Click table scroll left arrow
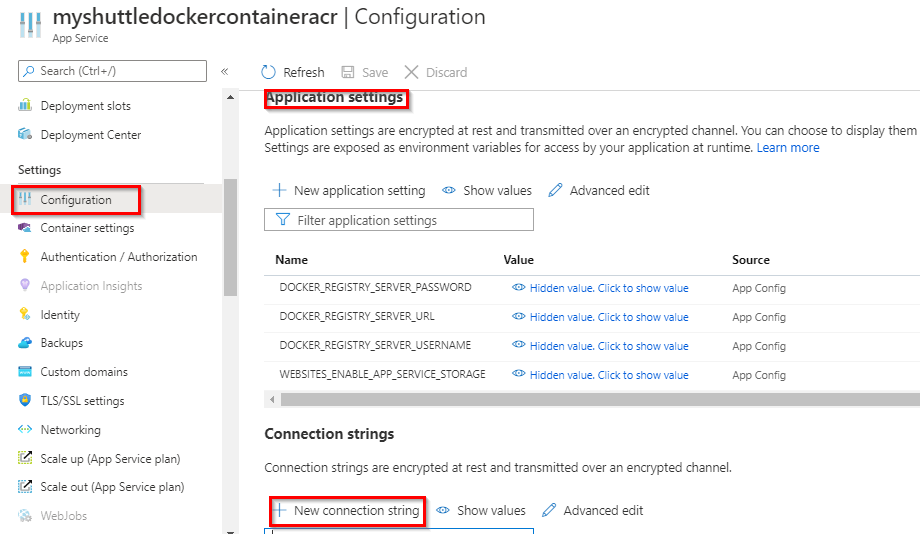This screenshot has height=534, width=920. point(272,400)
